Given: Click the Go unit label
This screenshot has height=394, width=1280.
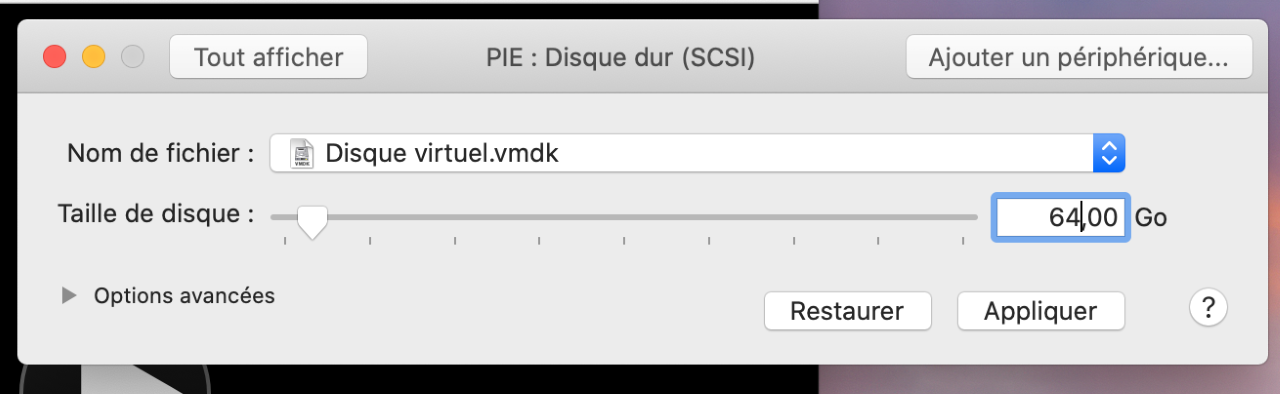Looking at the screenshot, I should [1151, 217].
